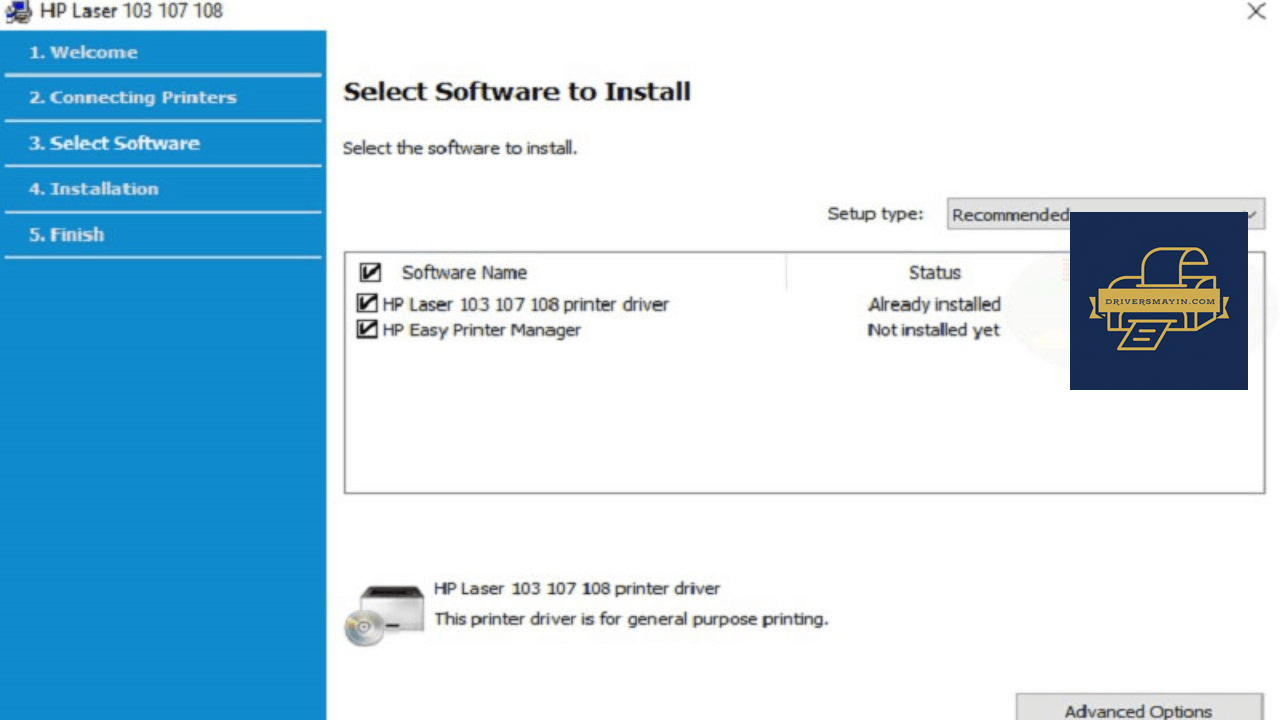This screenshot has width=1280, height=720.
Task: Select the 'Not installed yet' status cell
Action: [x=933, y=330]
